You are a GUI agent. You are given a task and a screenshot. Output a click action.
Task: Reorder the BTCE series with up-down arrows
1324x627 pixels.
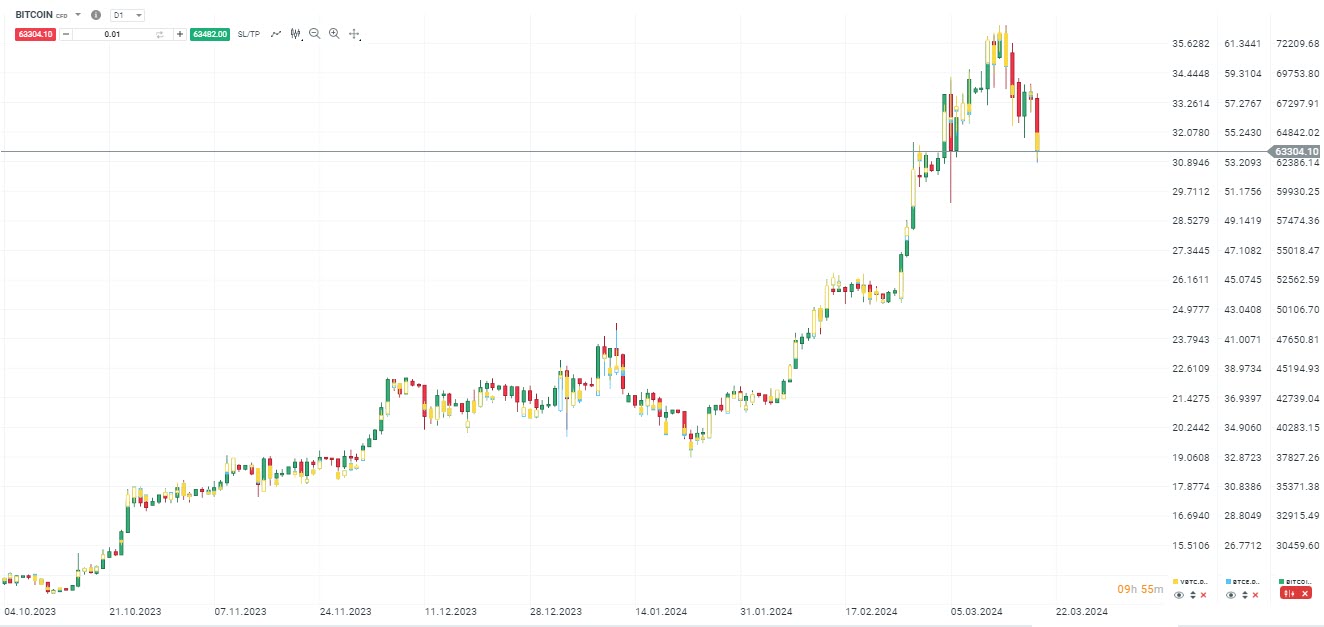point(1244,595)
